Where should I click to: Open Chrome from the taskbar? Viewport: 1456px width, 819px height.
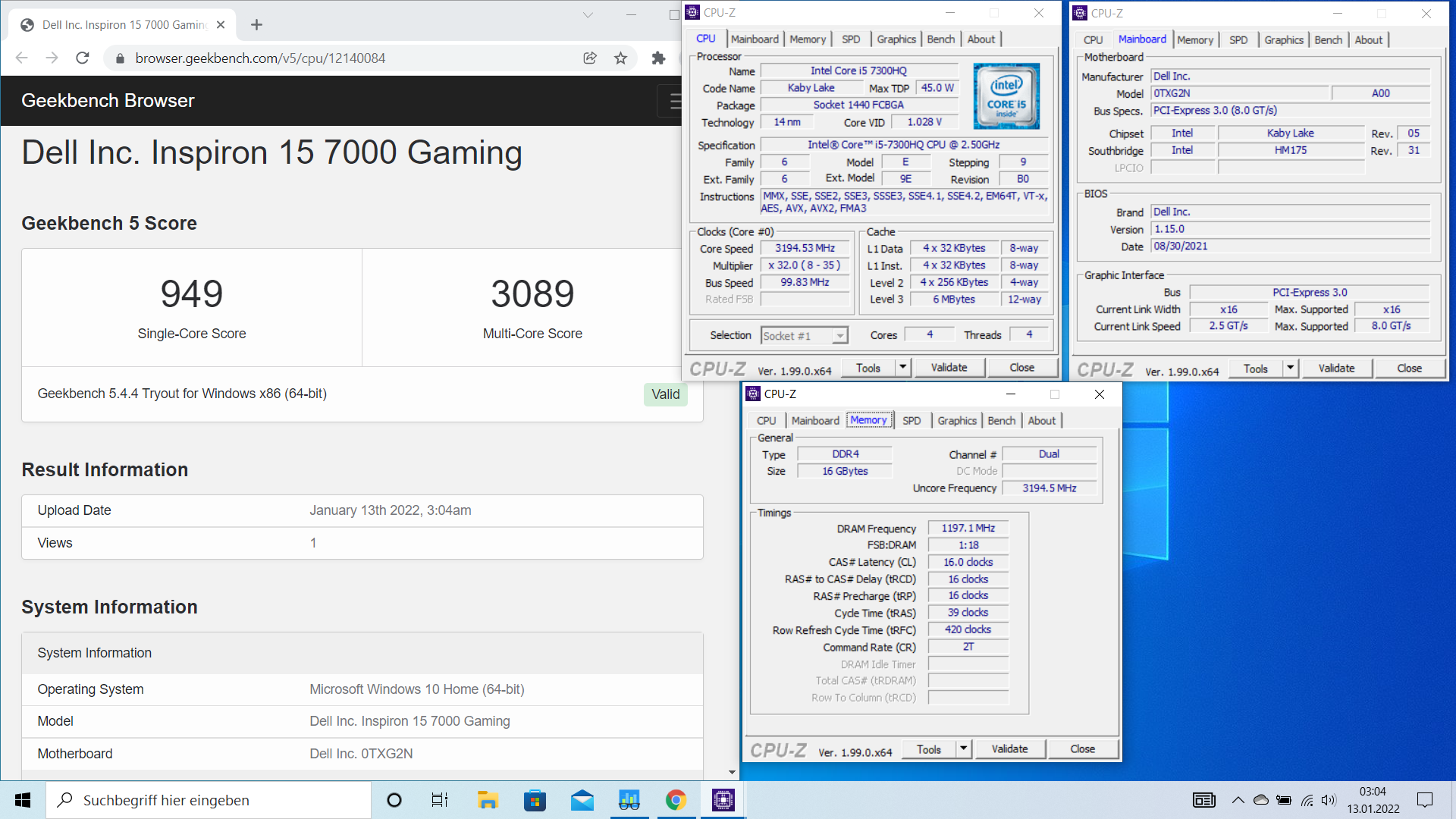pyautogui.click(x=676, y=800)
